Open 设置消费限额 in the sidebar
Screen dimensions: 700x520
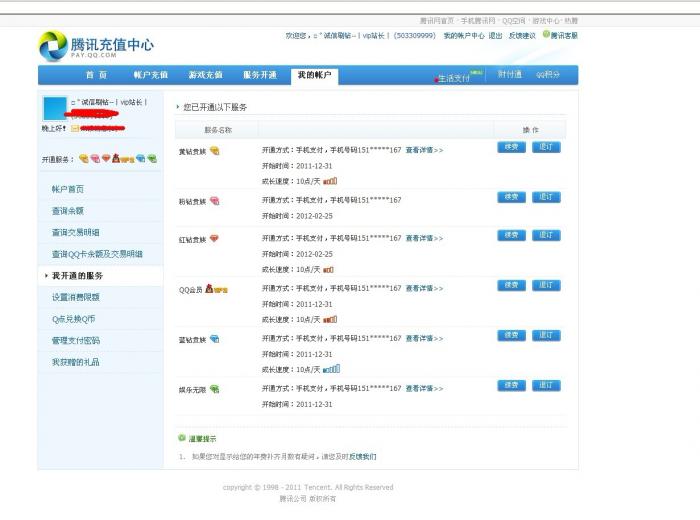pos(76,297)
